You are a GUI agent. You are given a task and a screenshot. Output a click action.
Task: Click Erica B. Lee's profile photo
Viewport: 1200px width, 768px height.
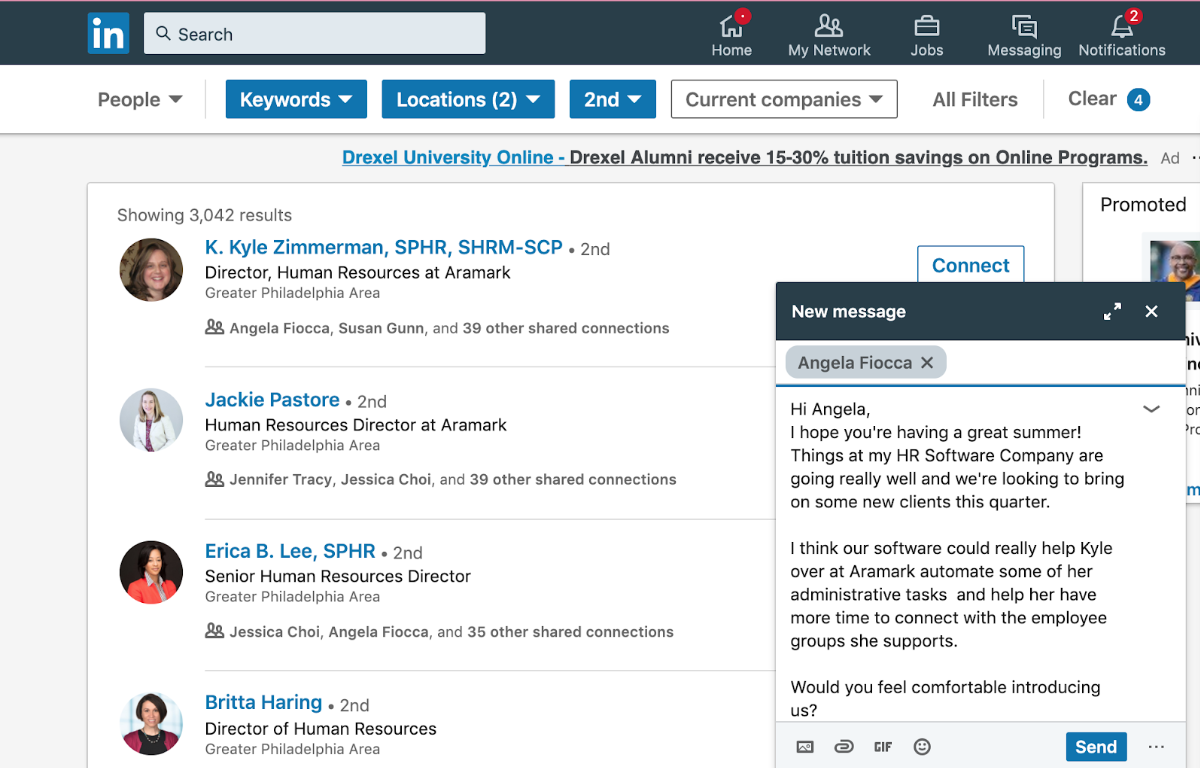(151, 573)
